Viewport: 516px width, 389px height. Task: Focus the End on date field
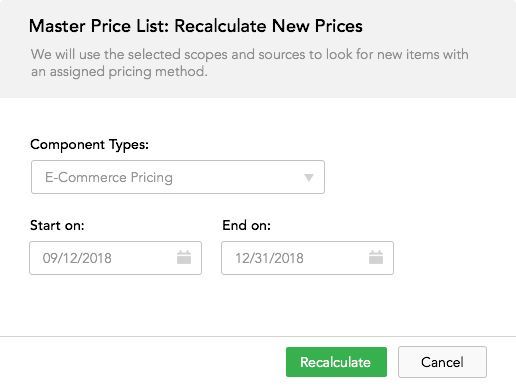307,258
